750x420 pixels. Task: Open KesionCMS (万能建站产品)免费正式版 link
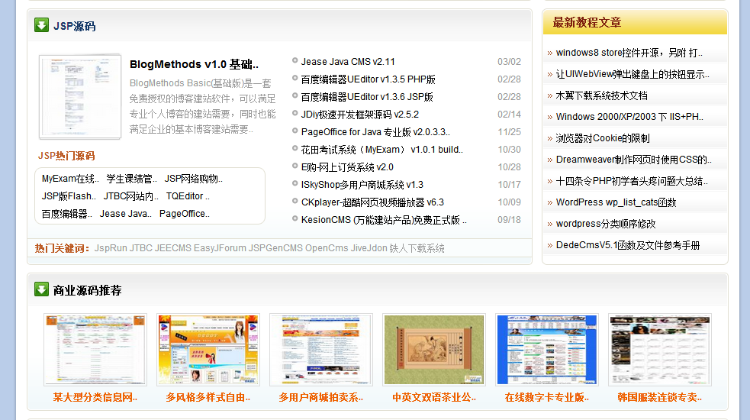384,220
